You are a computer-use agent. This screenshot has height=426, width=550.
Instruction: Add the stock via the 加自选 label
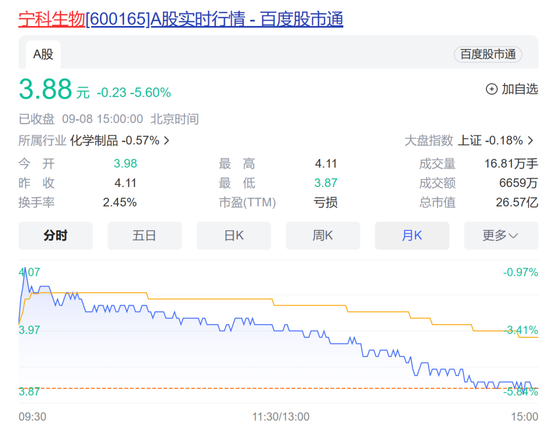519,89
